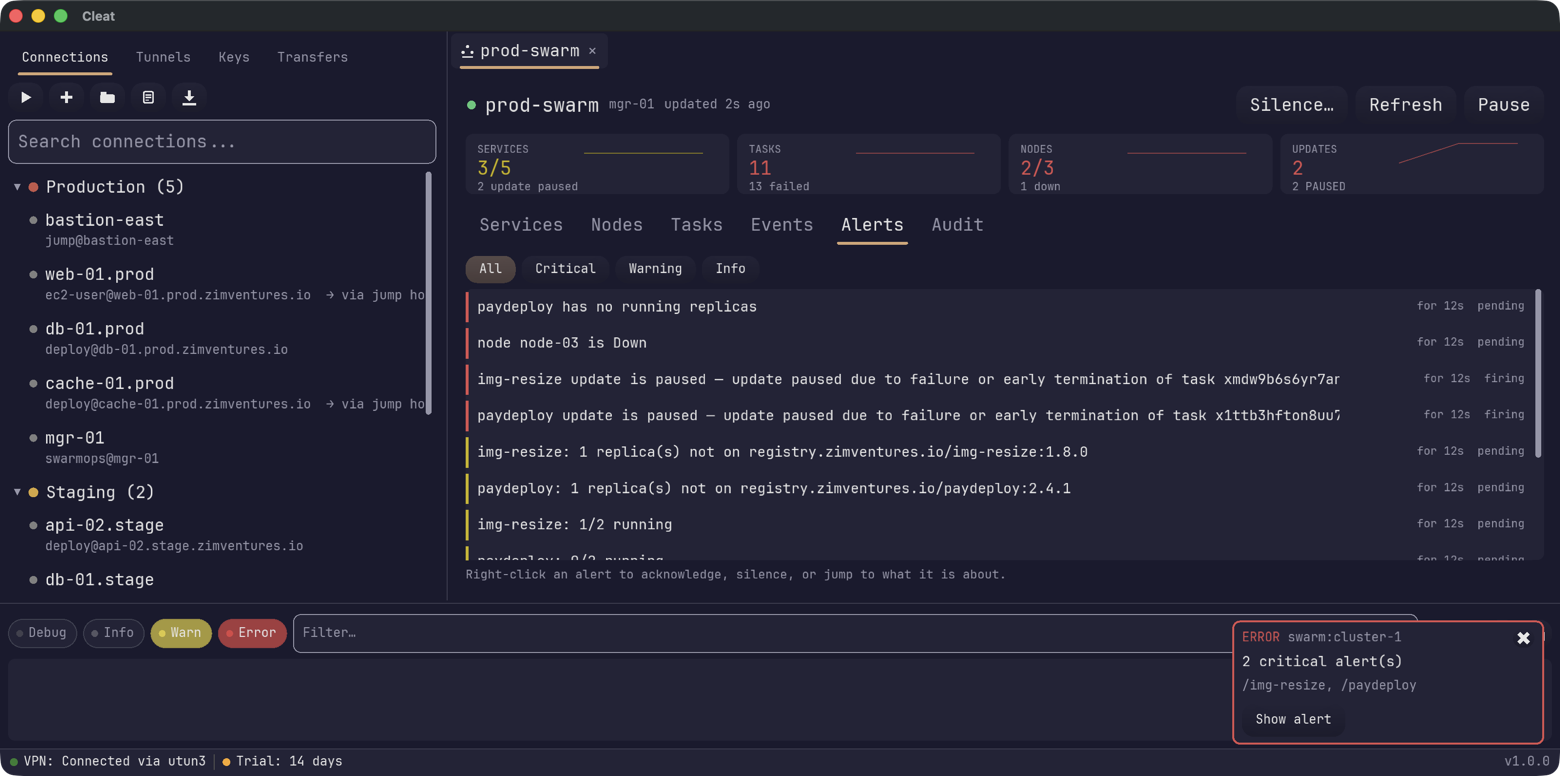Click the green status dot beside prod-swarm heading

click(x=472, y=105)
